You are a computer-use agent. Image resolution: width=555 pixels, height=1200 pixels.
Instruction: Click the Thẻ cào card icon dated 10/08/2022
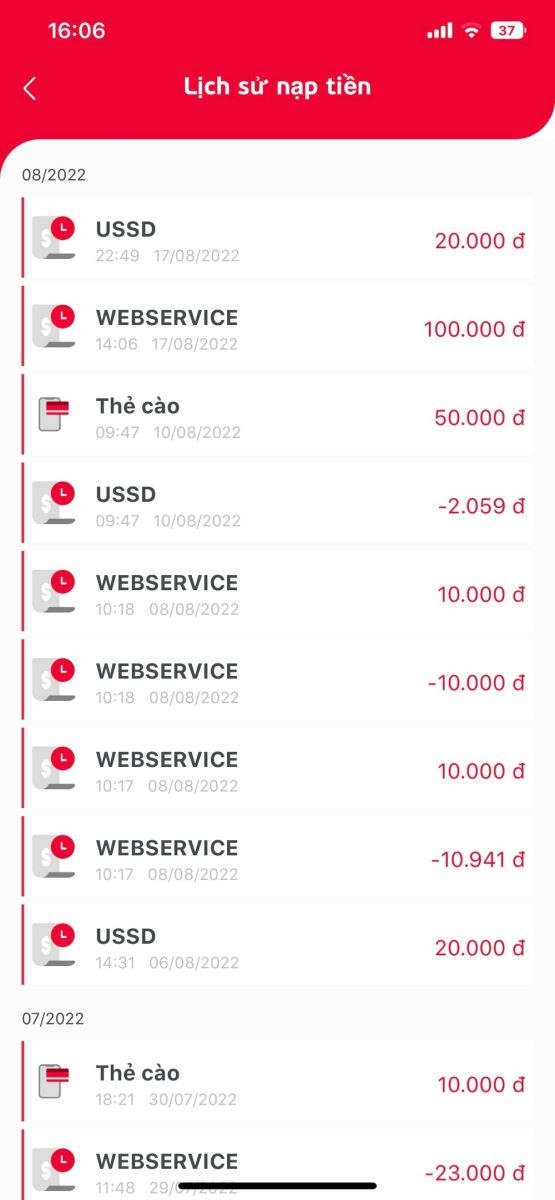(54, 413)
